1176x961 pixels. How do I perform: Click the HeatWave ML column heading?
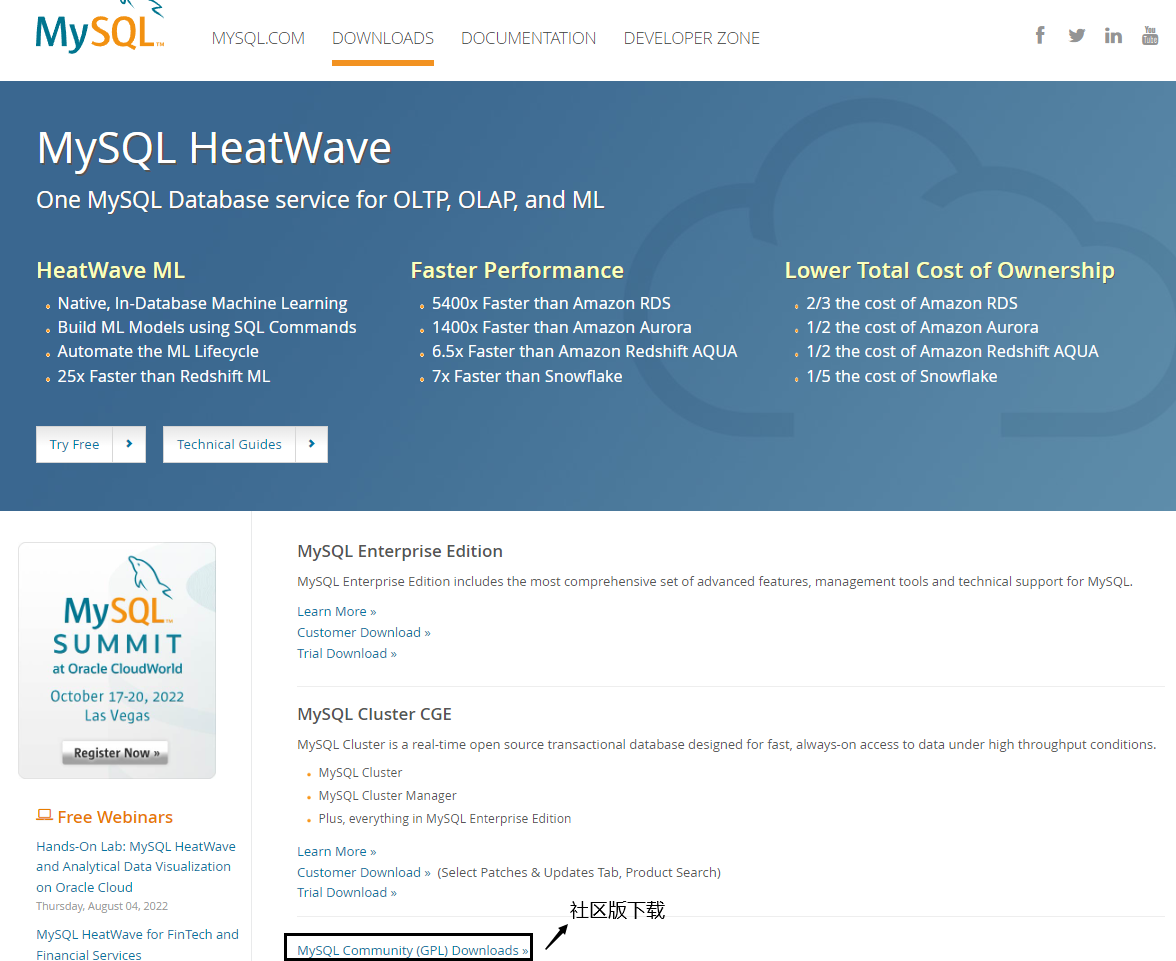pyautogui.click(x=110, y=270)
